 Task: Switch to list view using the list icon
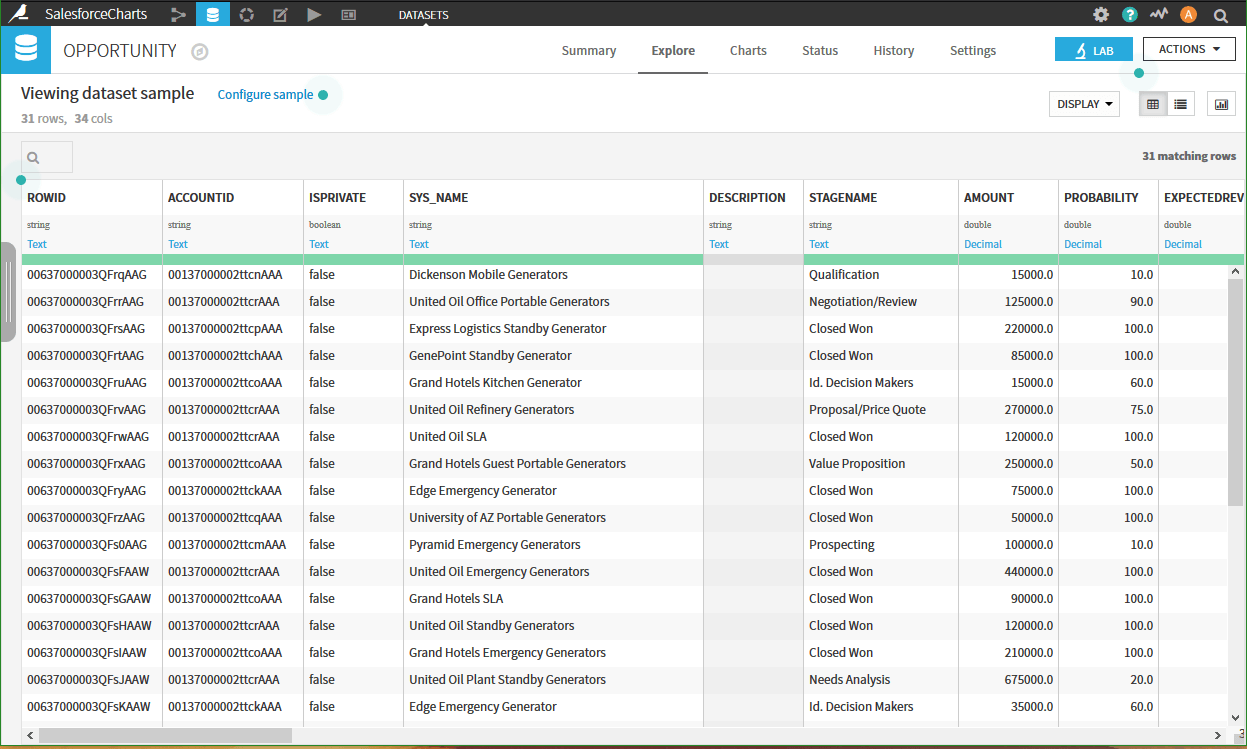(1181, 103)
